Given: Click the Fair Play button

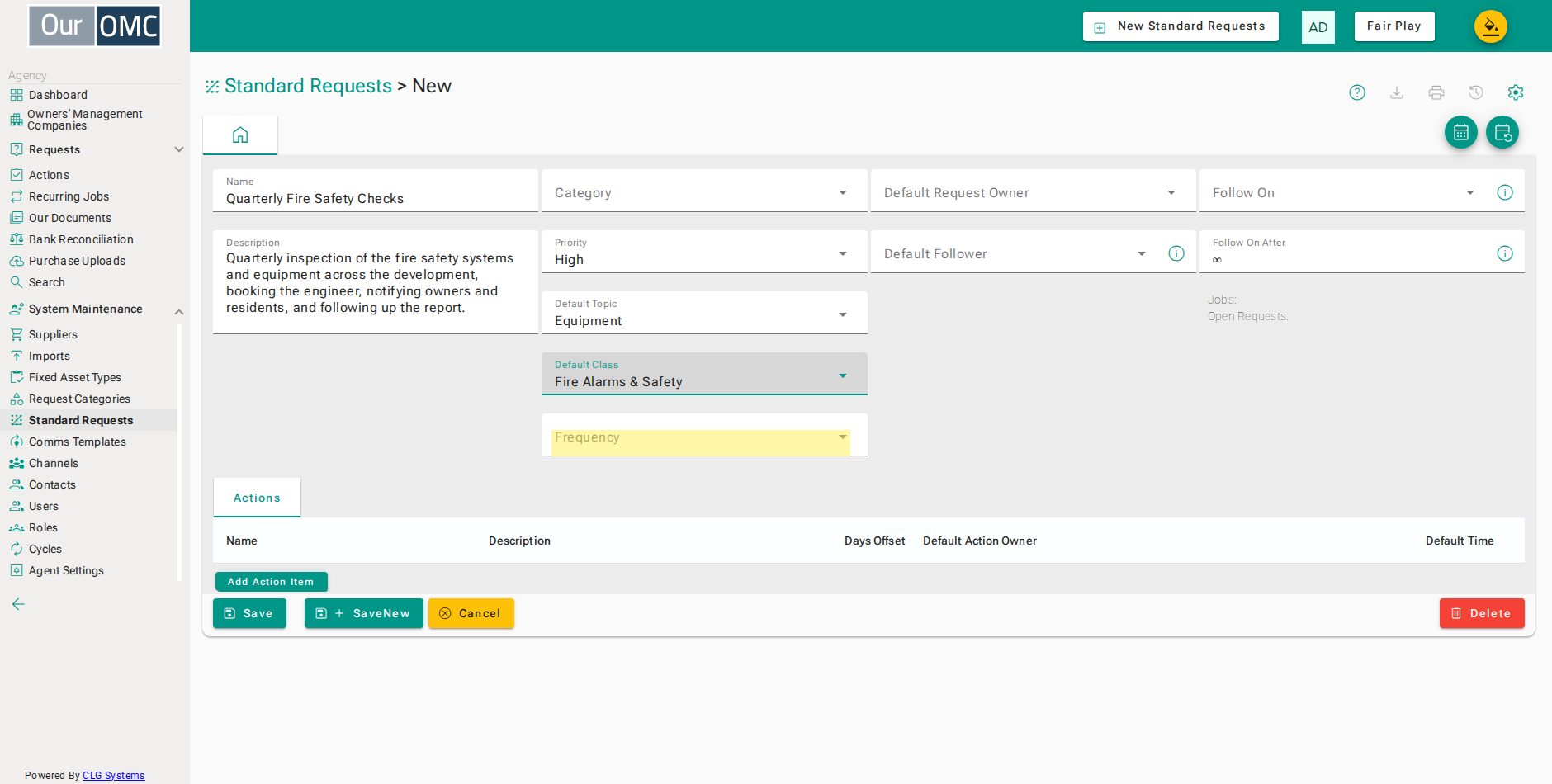Looking at the screenshot, I should click(x=1394, y=26).
